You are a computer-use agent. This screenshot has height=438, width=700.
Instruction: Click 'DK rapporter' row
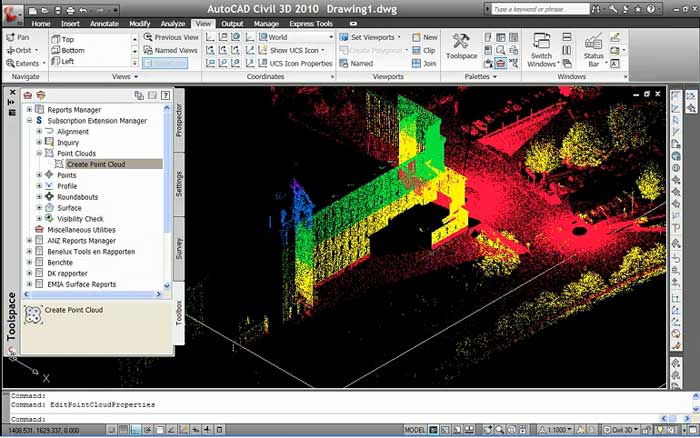coord(67,273)
